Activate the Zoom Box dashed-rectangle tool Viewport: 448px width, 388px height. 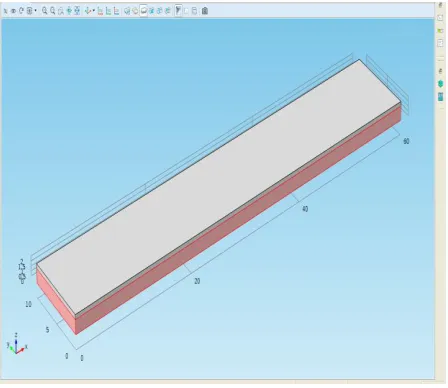point(61,11)
